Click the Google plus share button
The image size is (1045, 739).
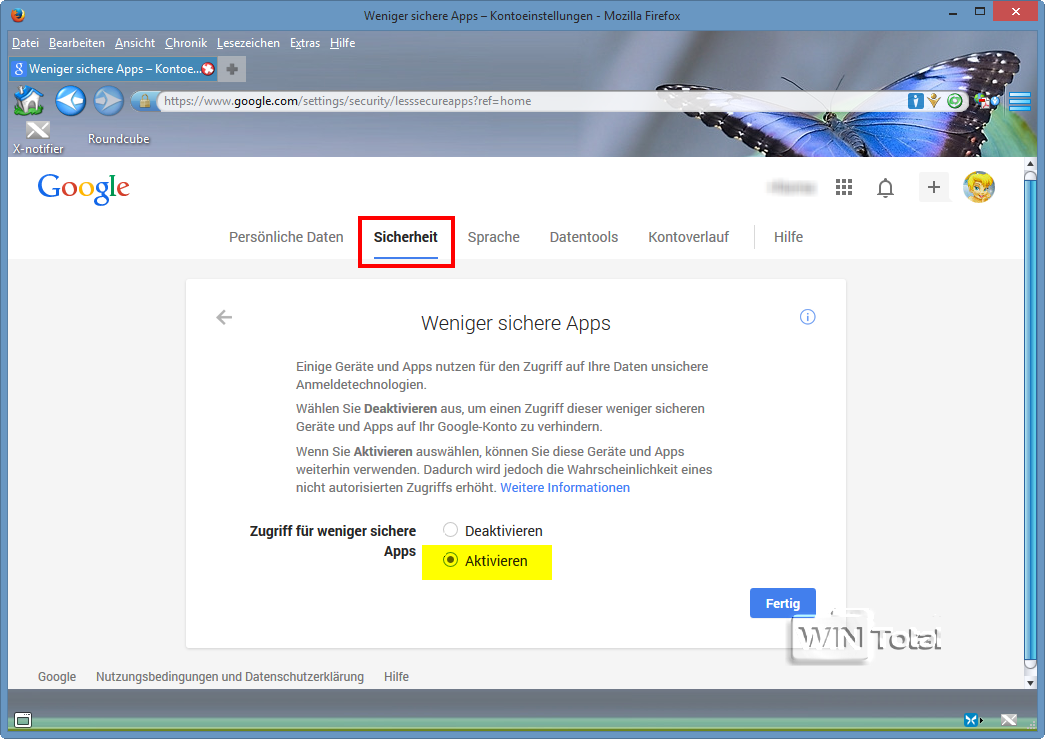pos(934,187)
